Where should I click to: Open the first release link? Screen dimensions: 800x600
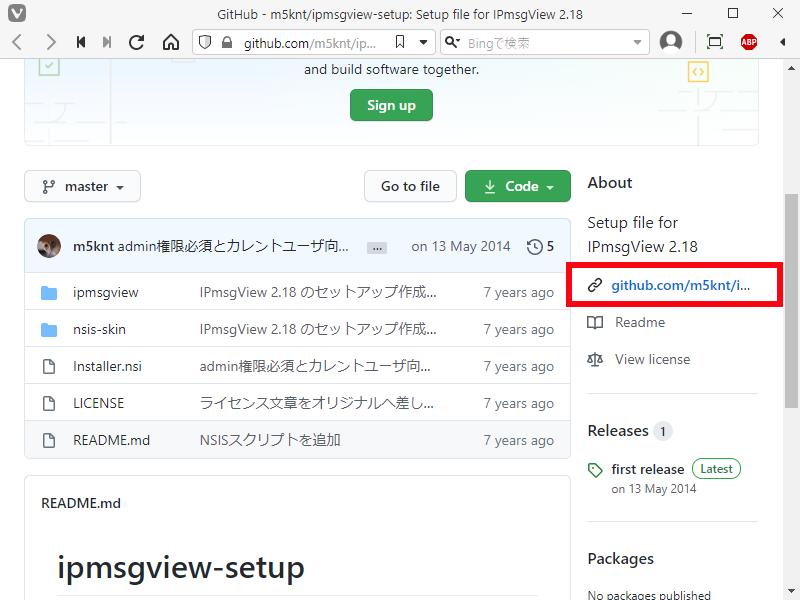pos(648,469)
